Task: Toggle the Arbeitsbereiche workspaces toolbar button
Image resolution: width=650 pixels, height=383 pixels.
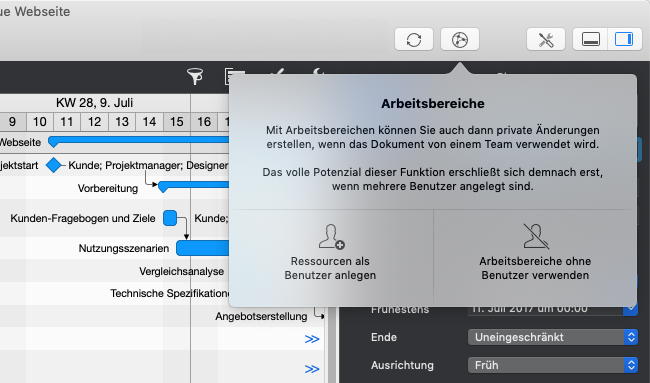Action: pos(460,39)
